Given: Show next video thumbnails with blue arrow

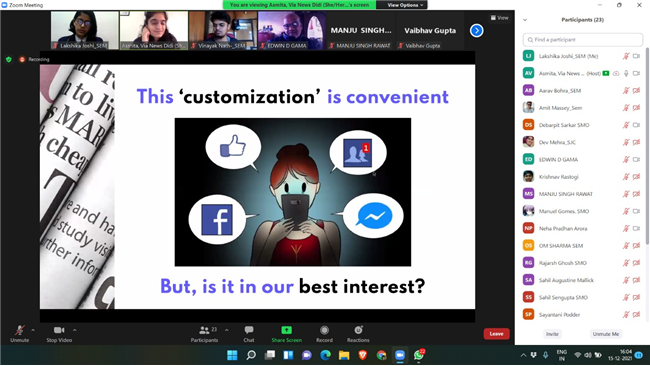Looking at the screenshot, I should [x=477, y=30].
